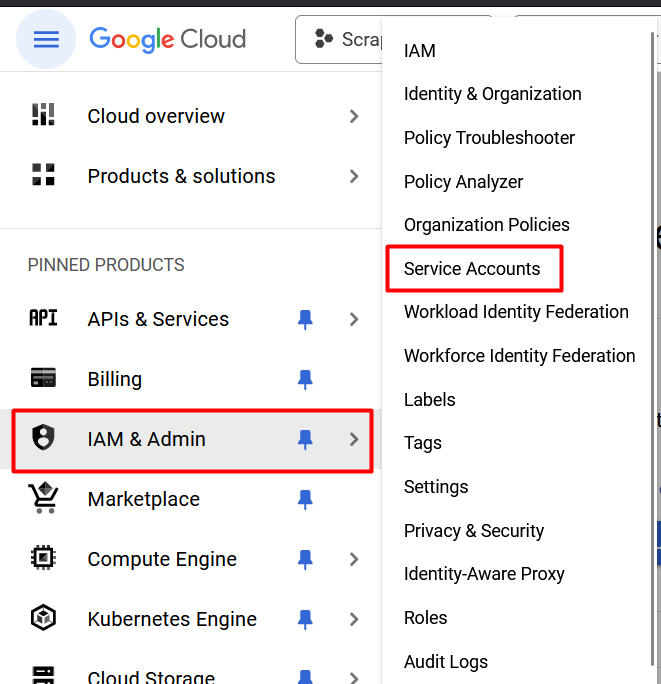Expand the Kubernetes Engine submenu chevron
The height and width of the screenshot is (684, 661).
354,619
